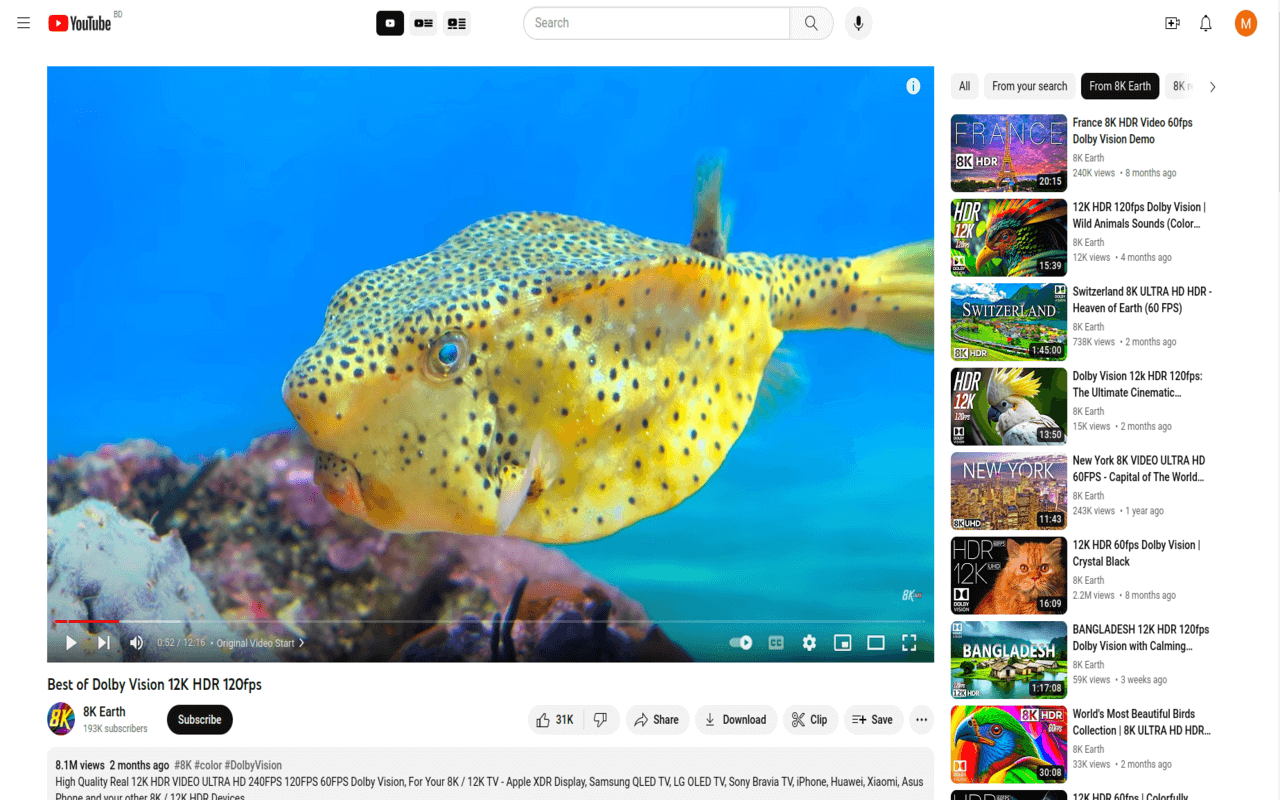Expand the Original Video Start chapter list
Viewport: 1280px width, 800px height.
[261, 643]
